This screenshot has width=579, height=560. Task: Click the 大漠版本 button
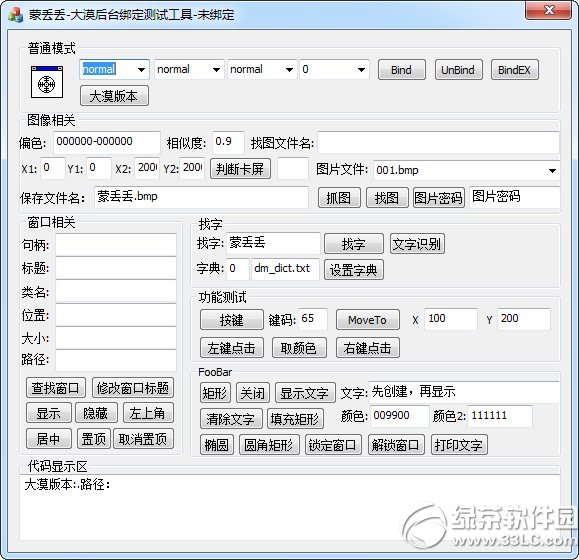tap(114, 96)
